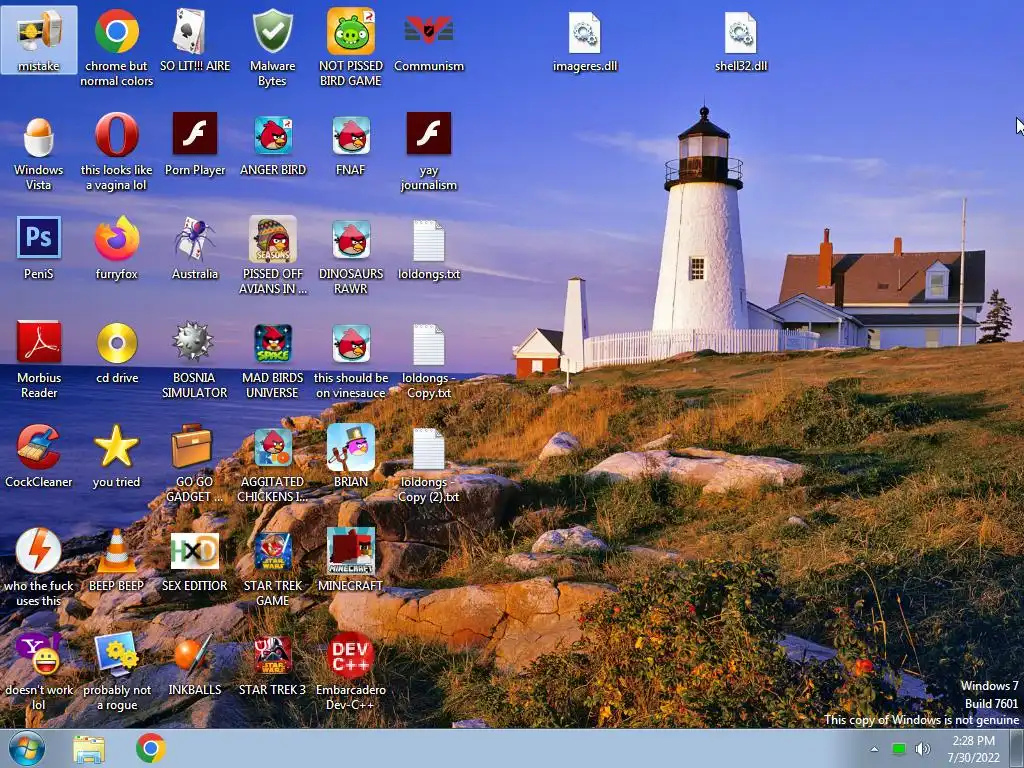Image resolution: width=1024 pixels, height=768 pixels.
Task: Open the taskbar clock showing 2:28 PM
Action: pos(974,749)
